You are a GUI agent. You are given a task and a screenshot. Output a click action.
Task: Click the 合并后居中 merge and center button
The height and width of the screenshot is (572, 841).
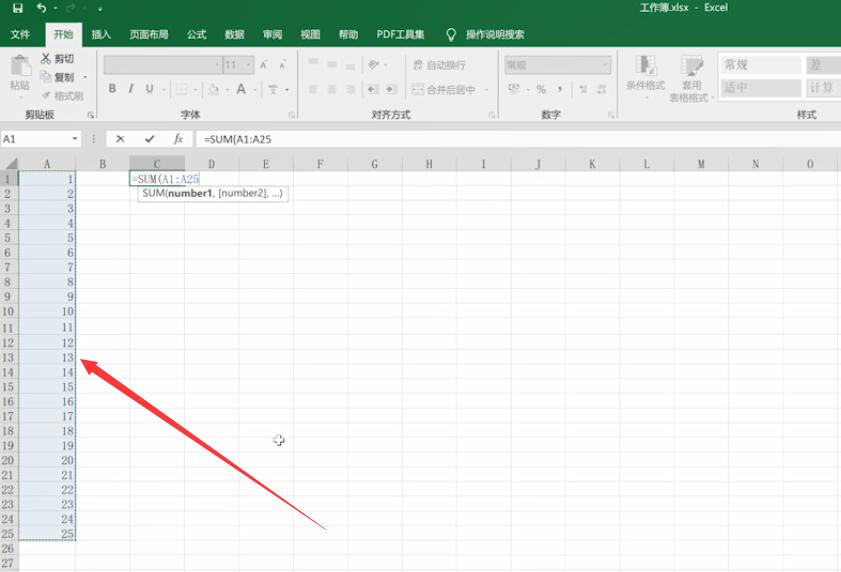pos(444,90)
